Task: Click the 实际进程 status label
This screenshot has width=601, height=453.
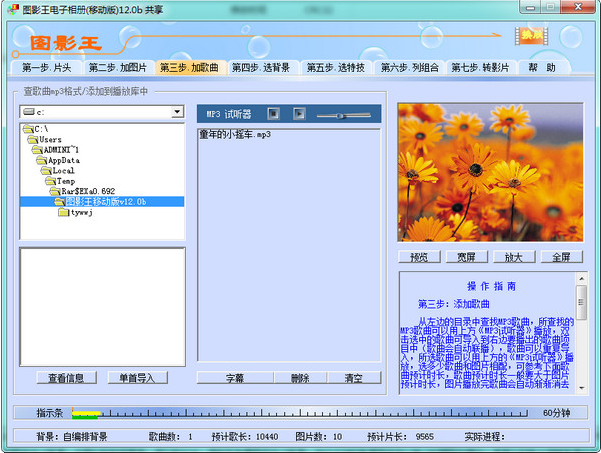Action: [x=484, y=436]
